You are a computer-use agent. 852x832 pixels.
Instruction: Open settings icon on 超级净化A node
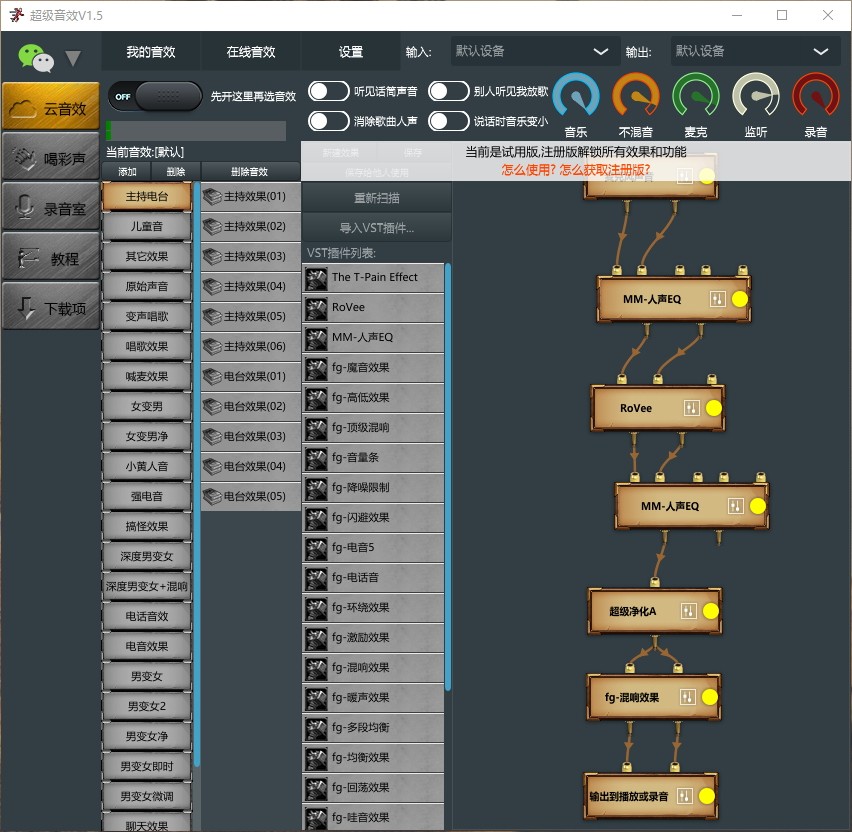688,611
